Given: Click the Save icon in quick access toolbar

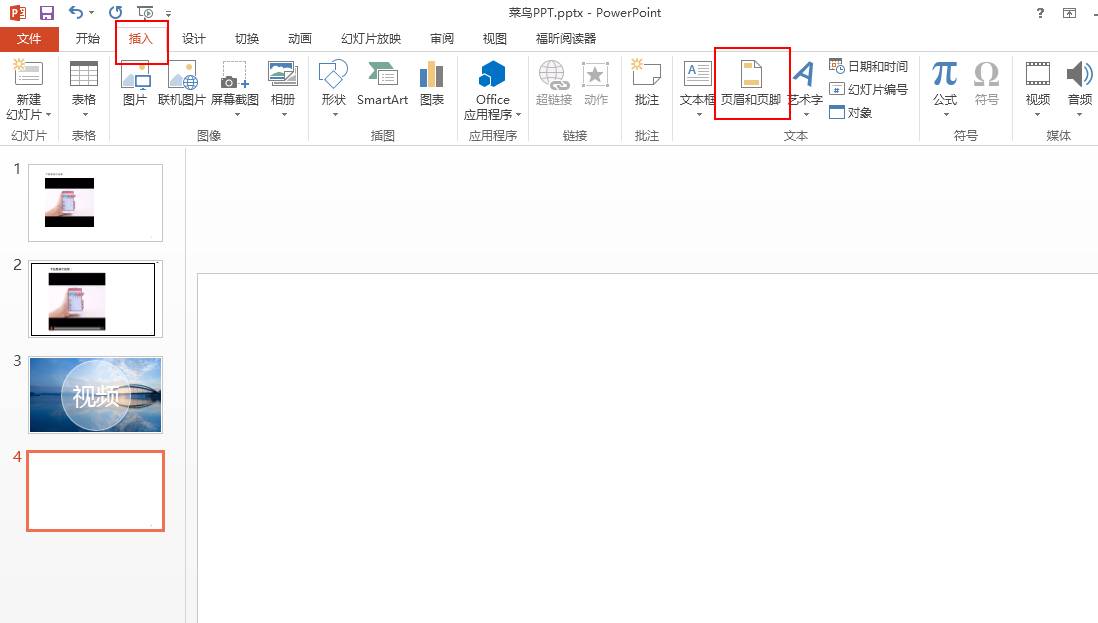Looking at the screenshot, I should [x=47, y=13].
